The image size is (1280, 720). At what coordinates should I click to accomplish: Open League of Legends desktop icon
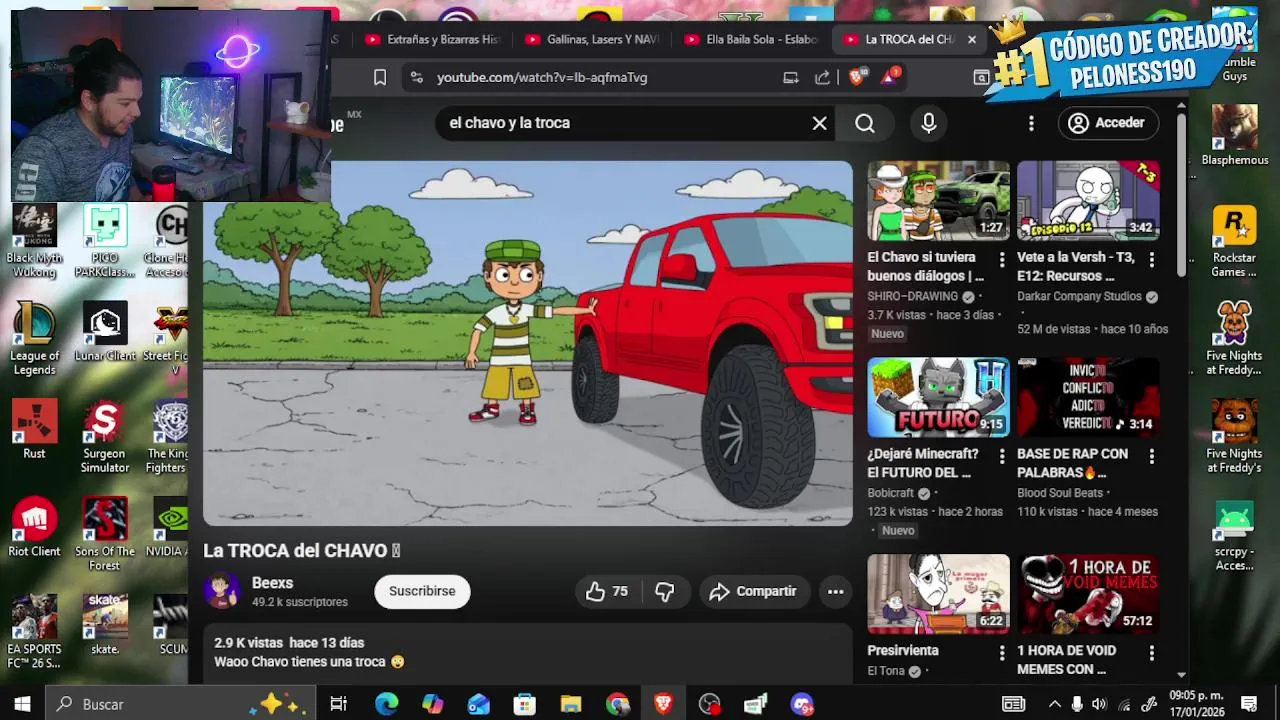click(x=35, y=338)
